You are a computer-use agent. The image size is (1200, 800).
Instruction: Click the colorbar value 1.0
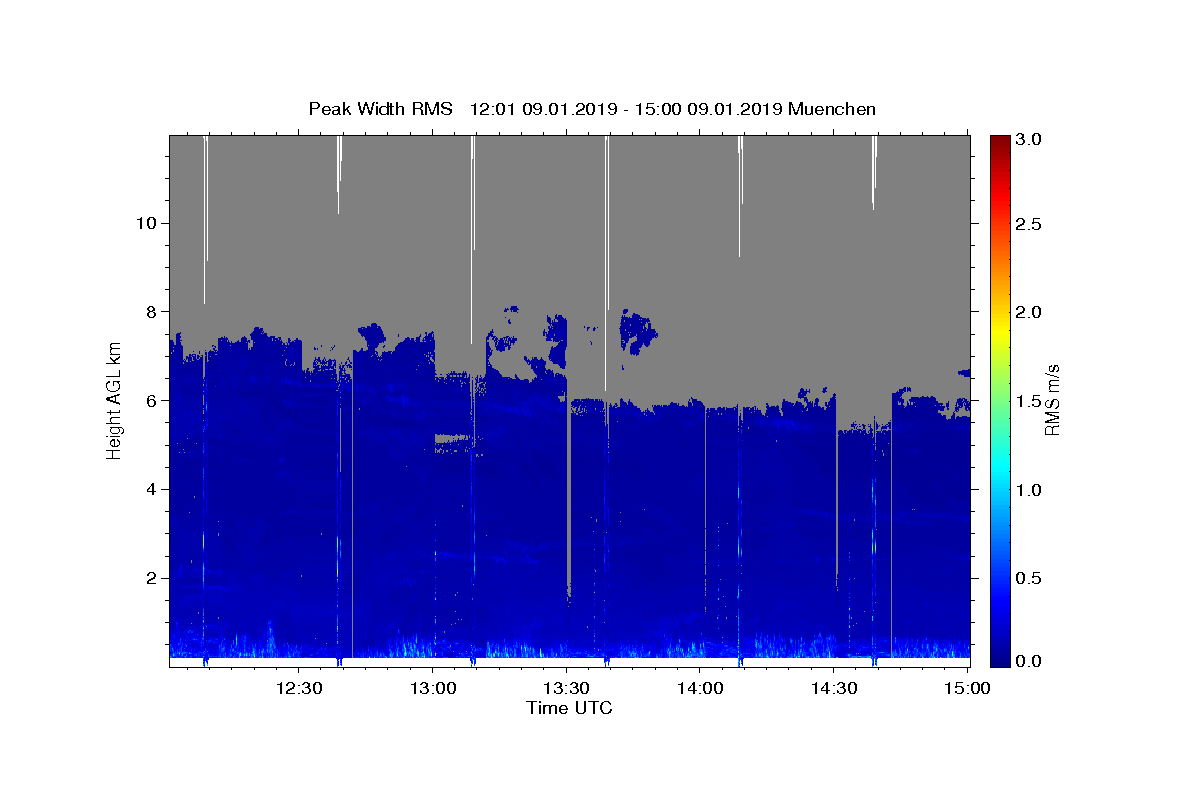pos(1030,490)
